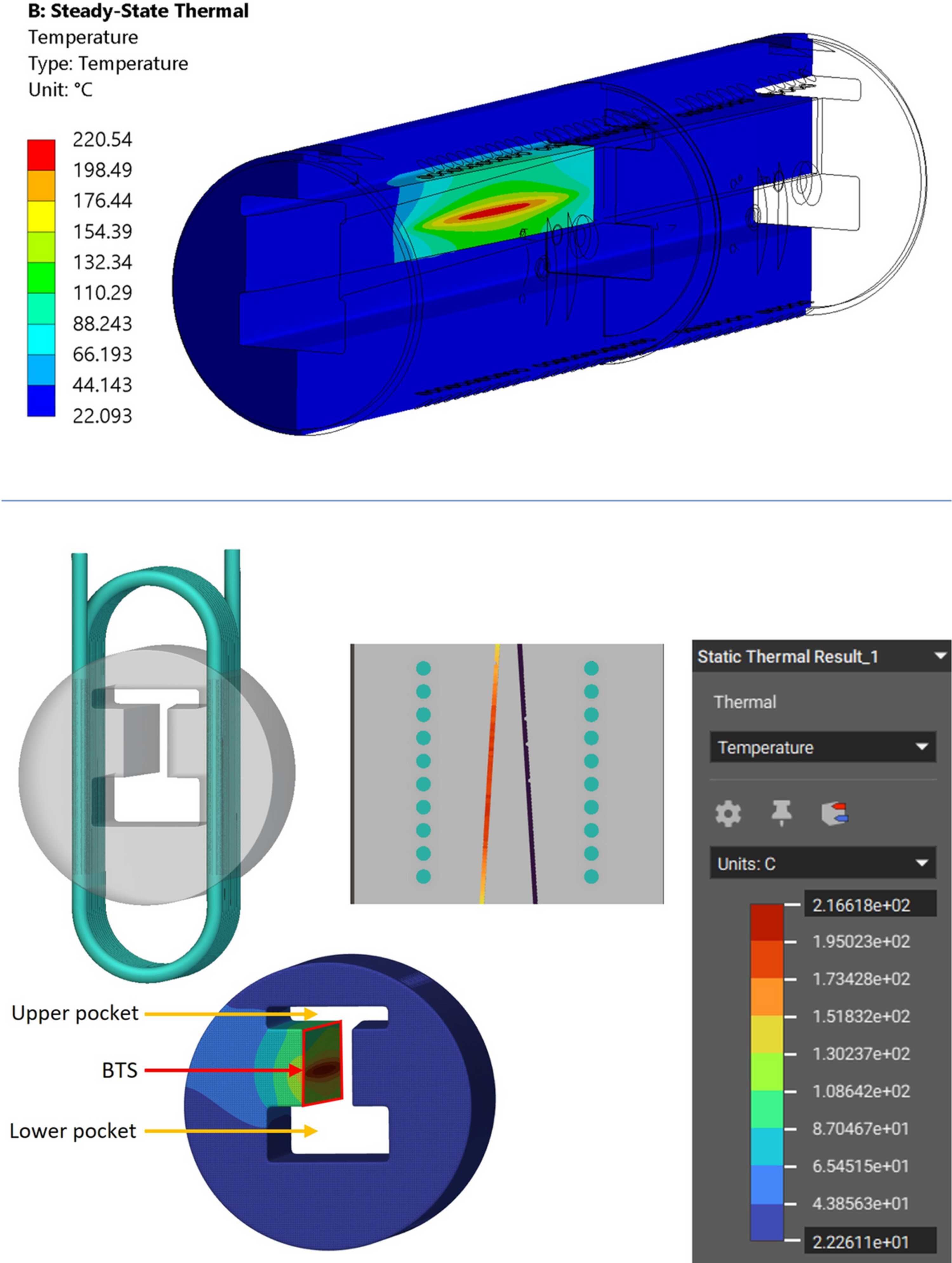The image size is (952, 1263).
Task: Click the orange heated strip in section view
Action: tap(489, 774)
